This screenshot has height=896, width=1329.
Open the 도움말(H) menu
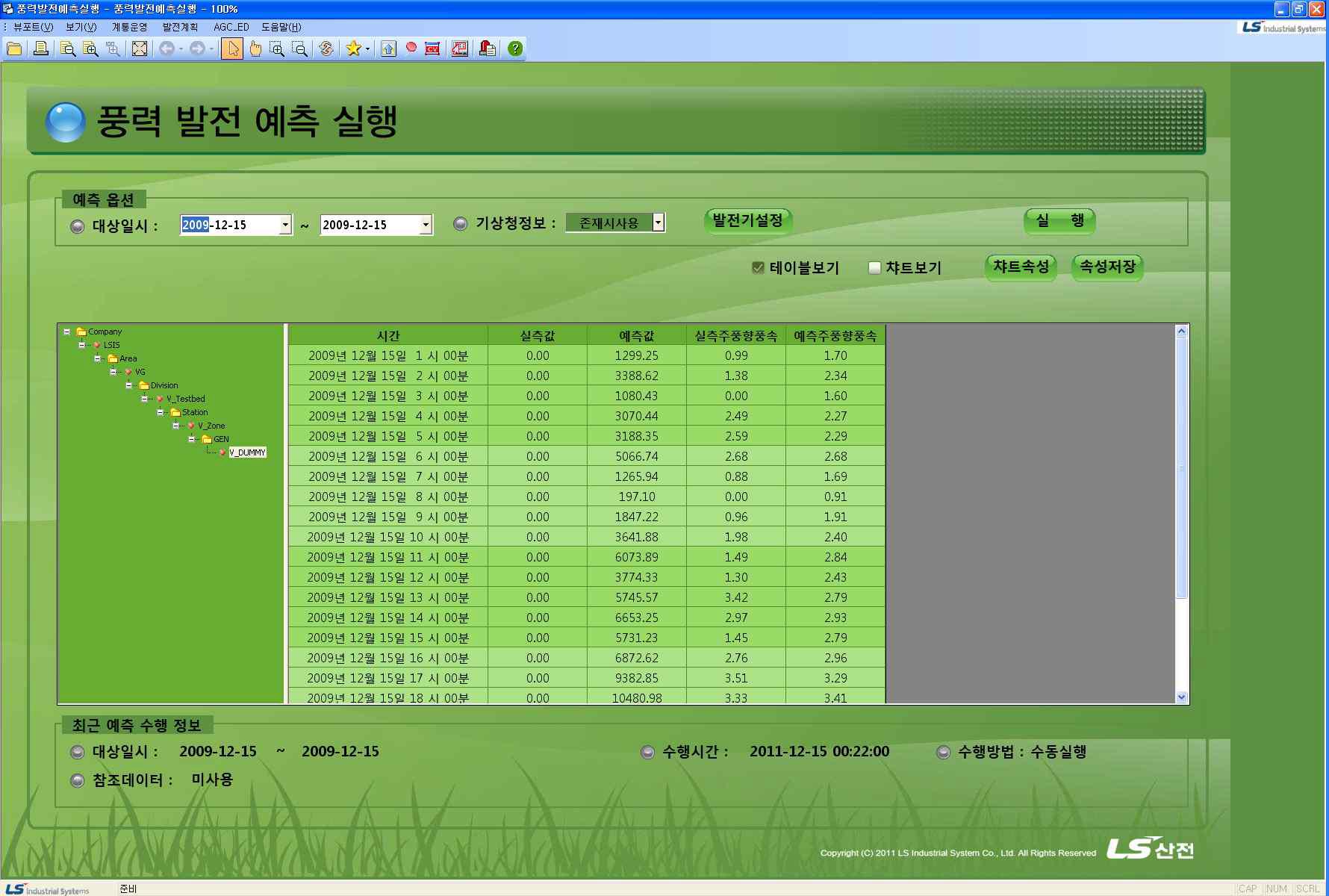pos(281,27)
